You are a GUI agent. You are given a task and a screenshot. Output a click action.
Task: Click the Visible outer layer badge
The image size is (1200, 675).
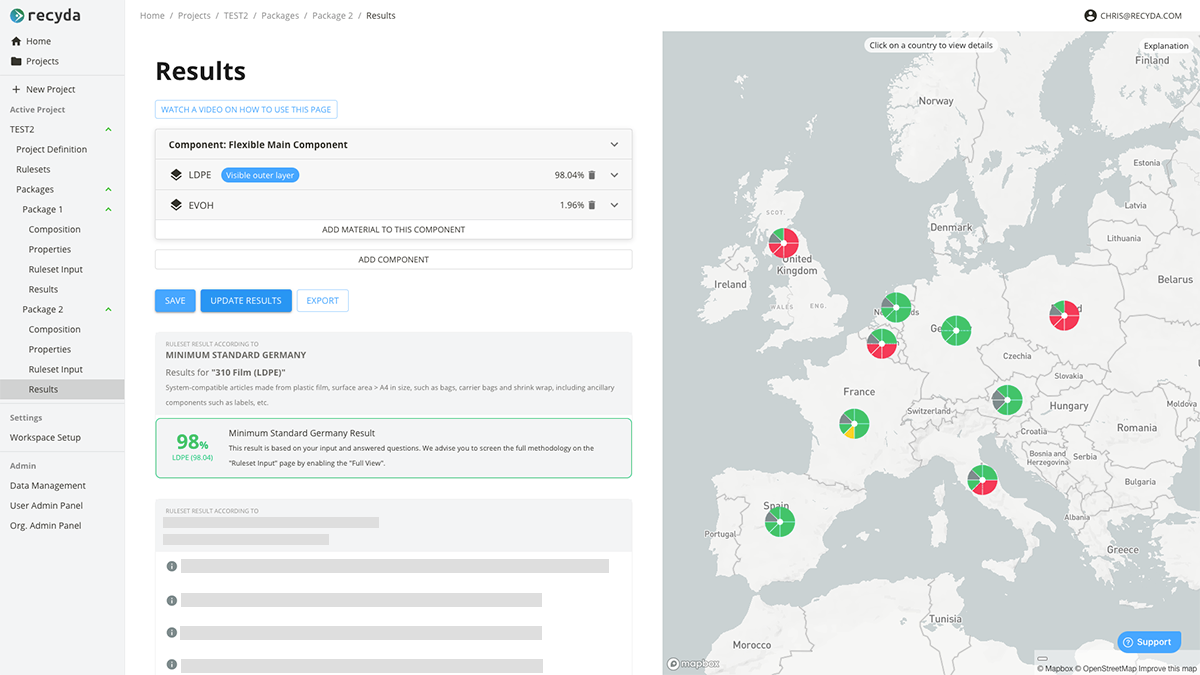pos(260,175)
